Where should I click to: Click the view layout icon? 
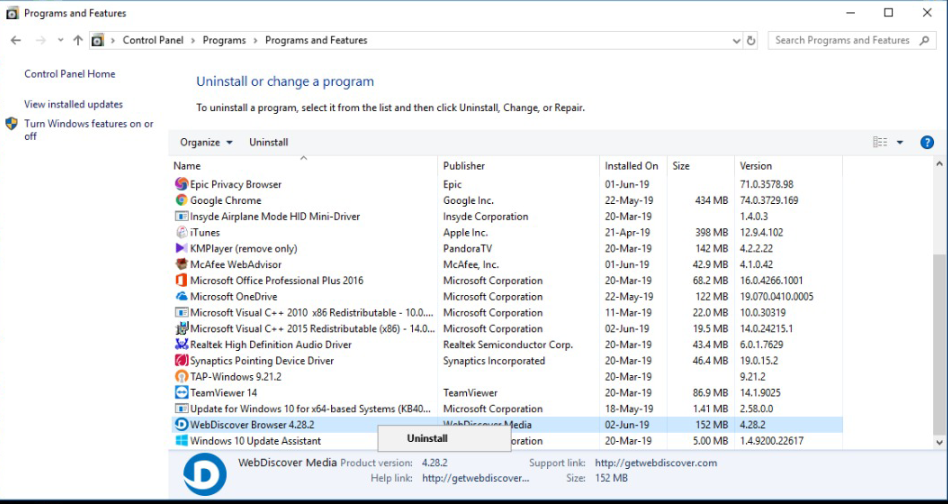pyautogui.click(x=880, y=143)
